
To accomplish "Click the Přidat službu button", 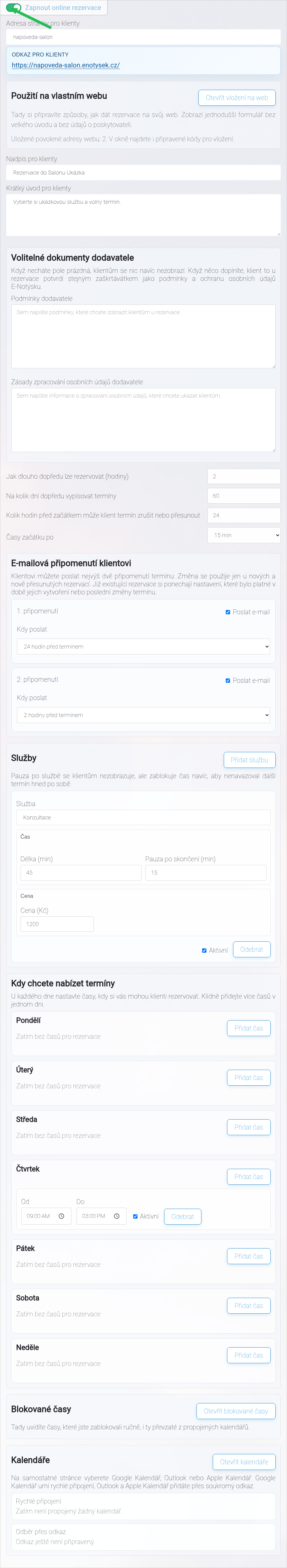I will coord(249,760).
